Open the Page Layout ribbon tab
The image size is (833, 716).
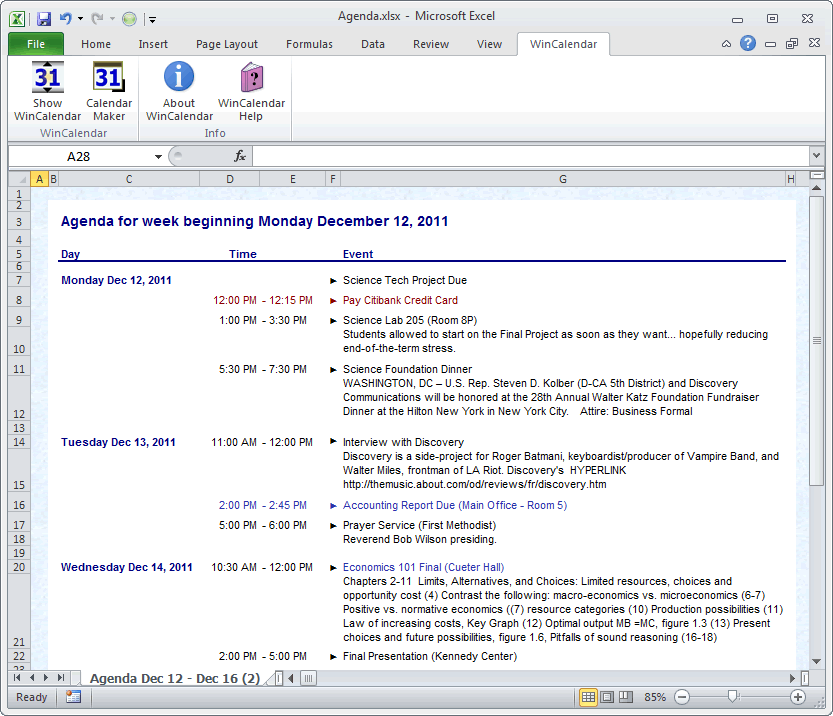[x=227, y=44]
